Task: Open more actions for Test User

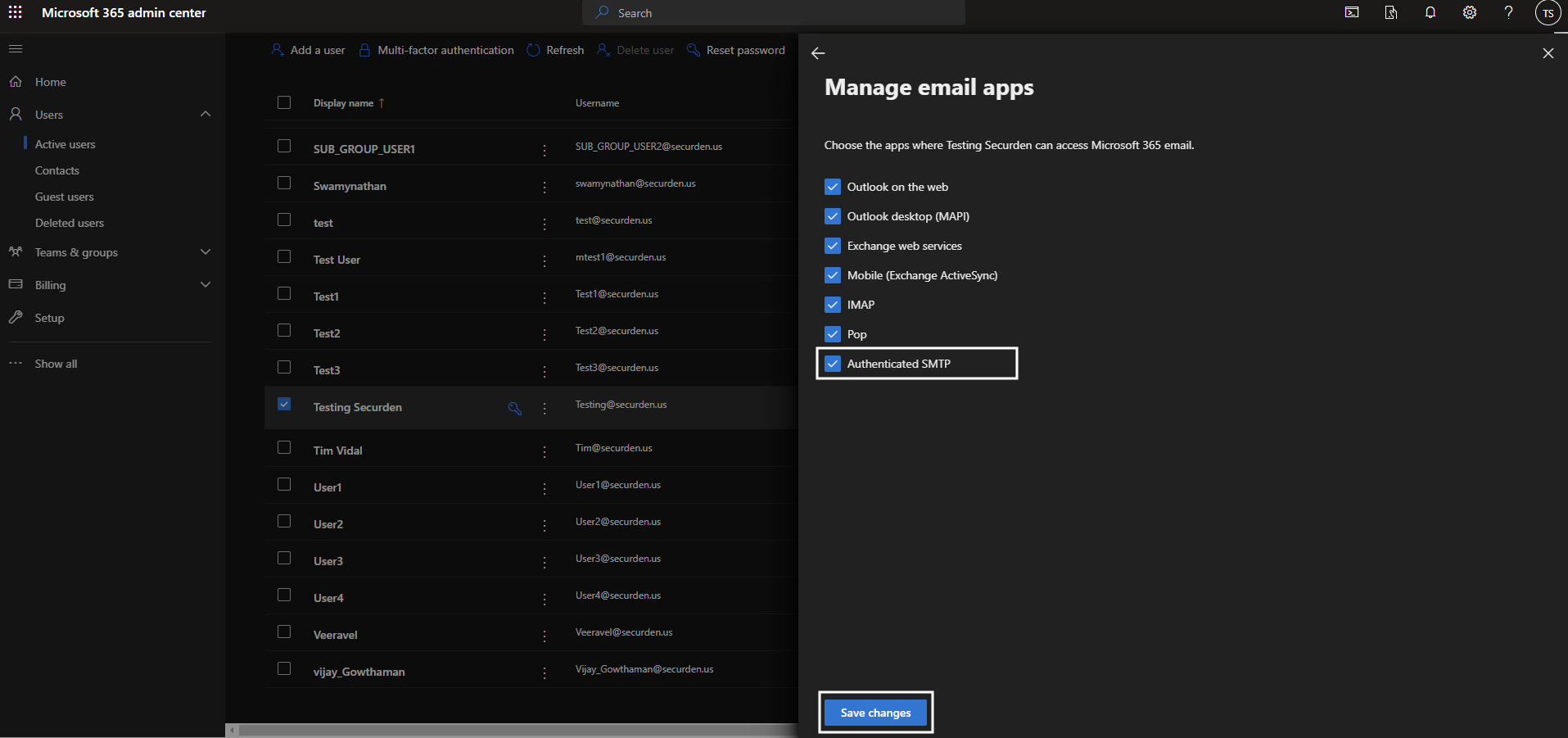Action: pos(545,261)
